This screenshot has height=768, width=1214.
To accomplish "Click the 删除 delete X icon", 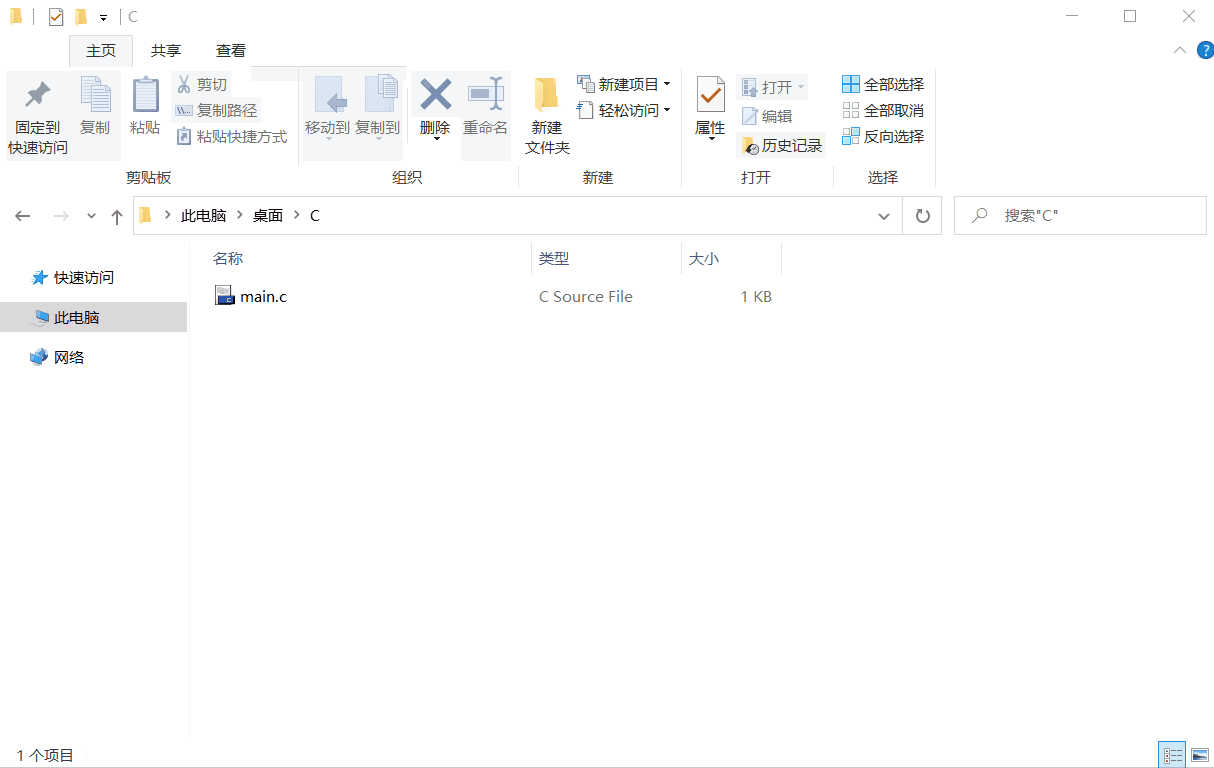I will pos(435,95).
